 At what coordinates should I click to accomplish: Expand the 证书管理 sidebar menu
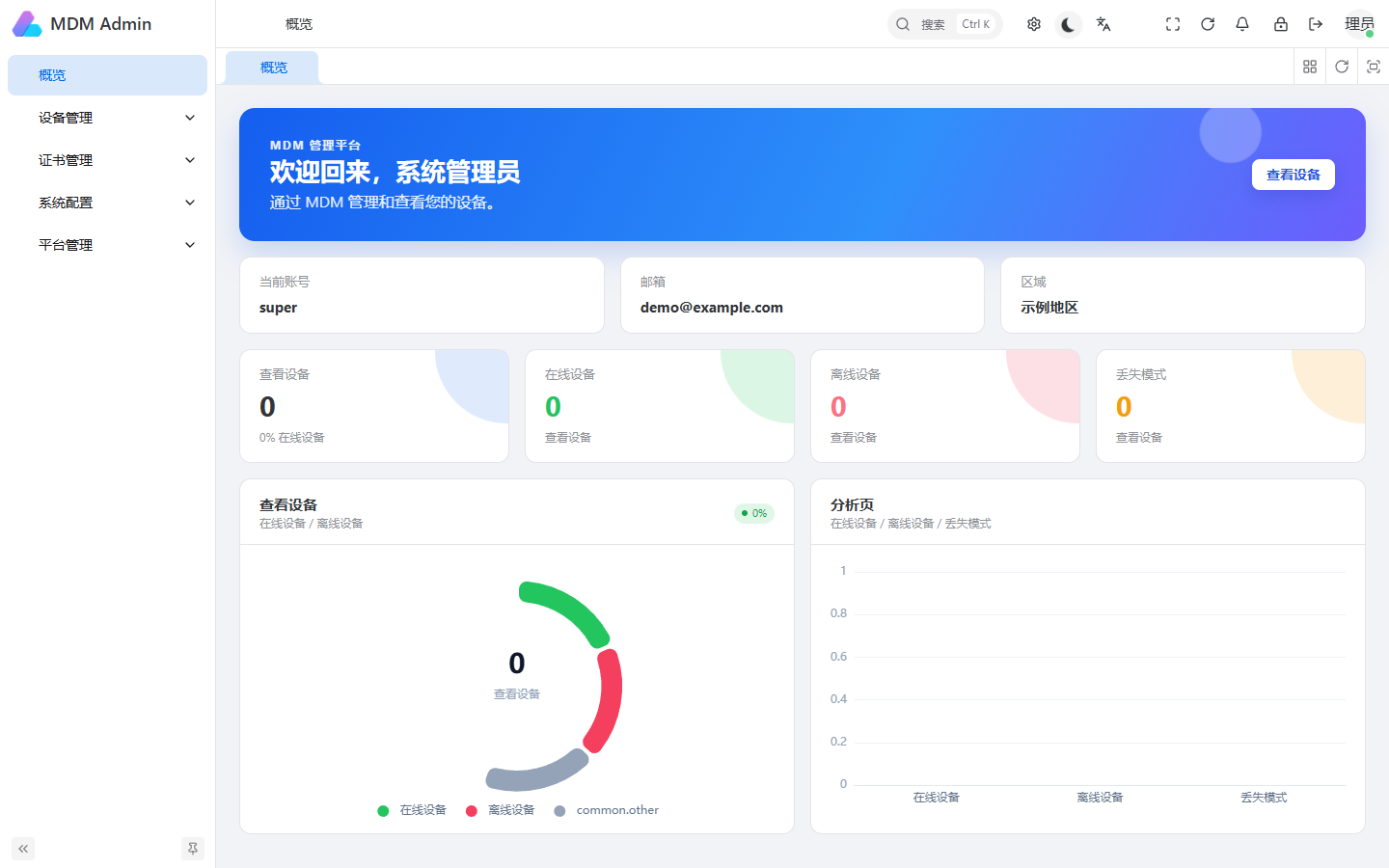(x=107, y=160)
